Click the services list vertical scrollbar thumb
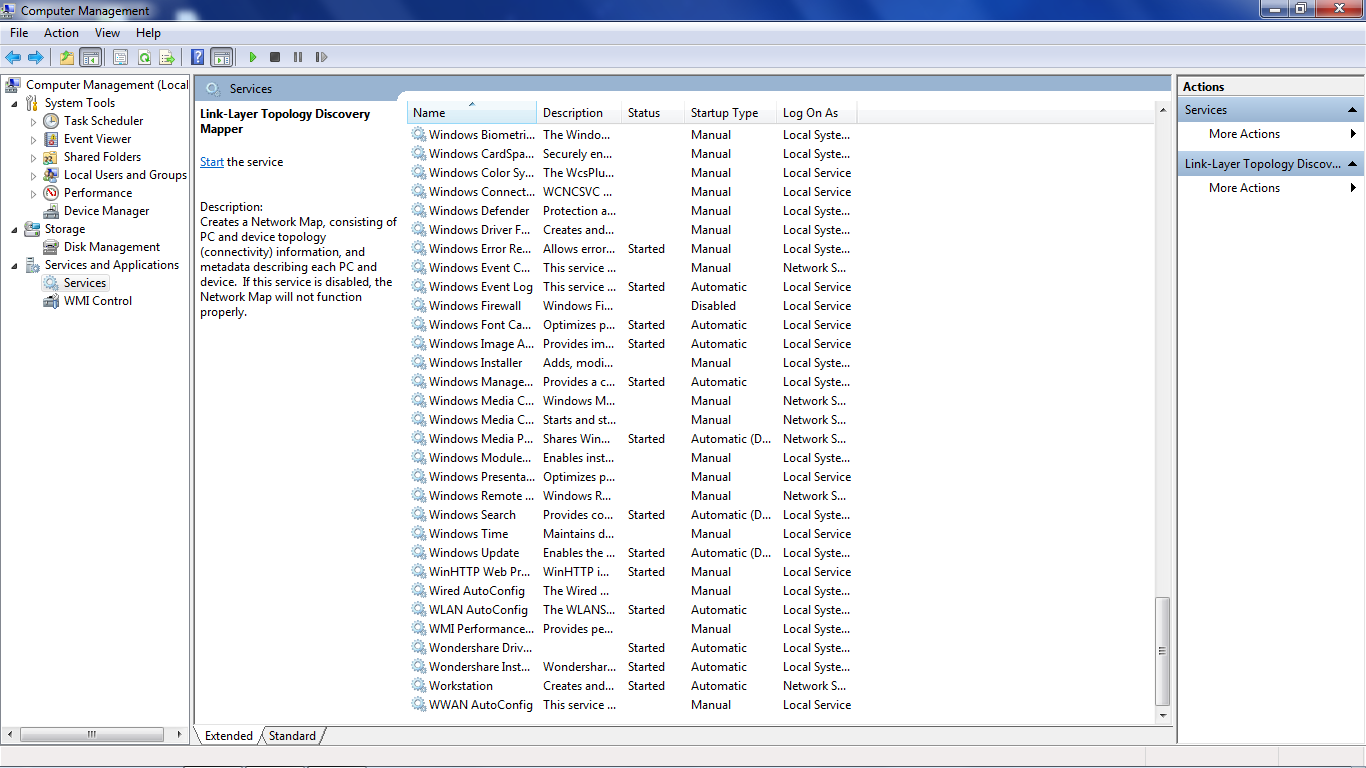 click(x=1162, y=651)
